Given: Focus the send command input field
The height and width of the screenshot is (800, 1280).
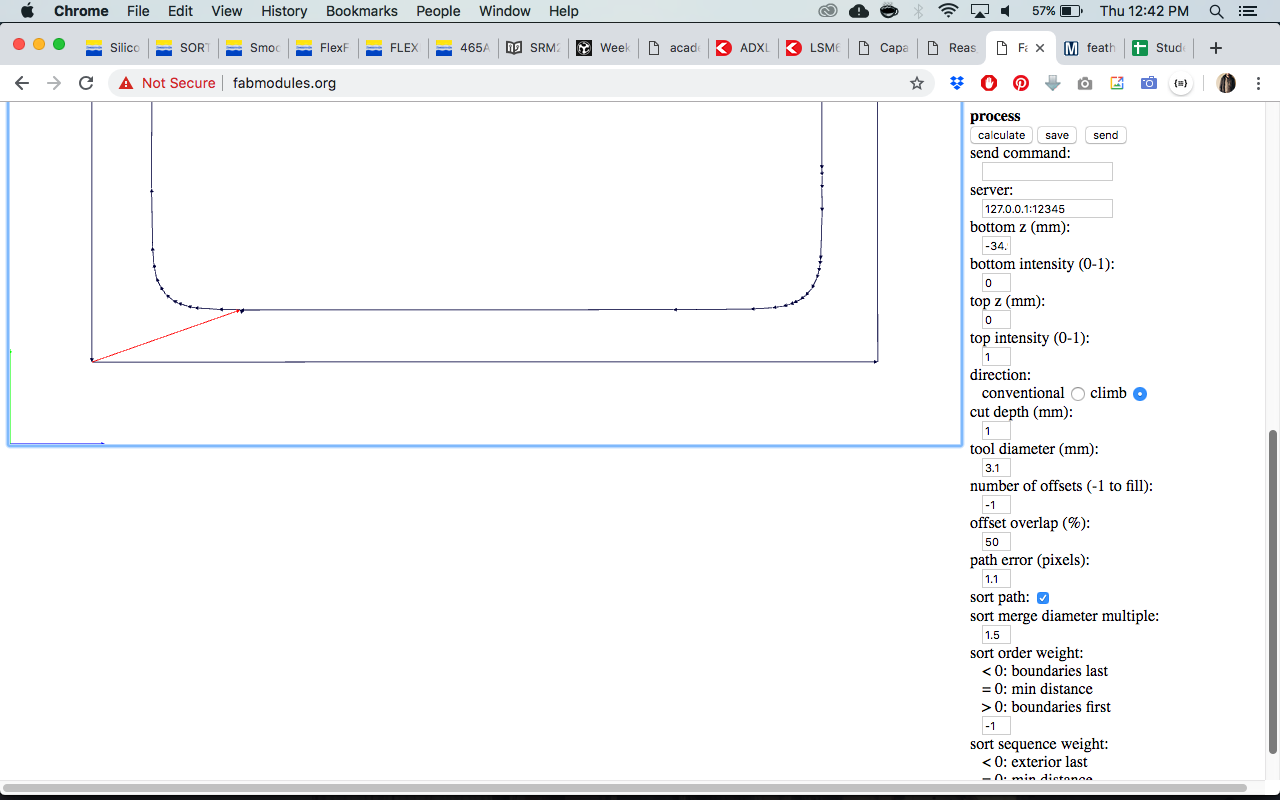Looking at the screenshot, I should click(1047, 172).
